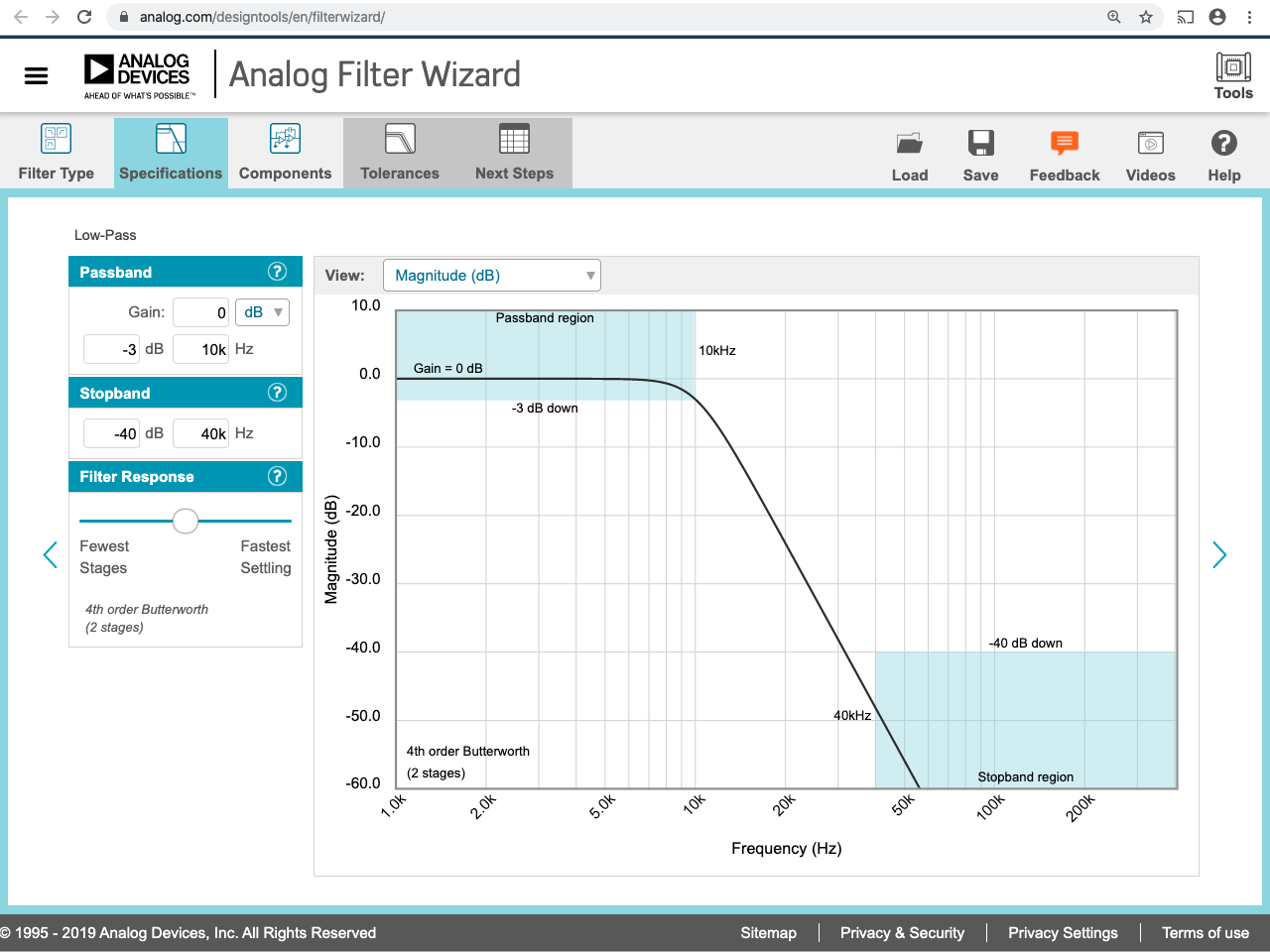
Task: Switch to the Components tab label
Action: click(x=285, y=174)
